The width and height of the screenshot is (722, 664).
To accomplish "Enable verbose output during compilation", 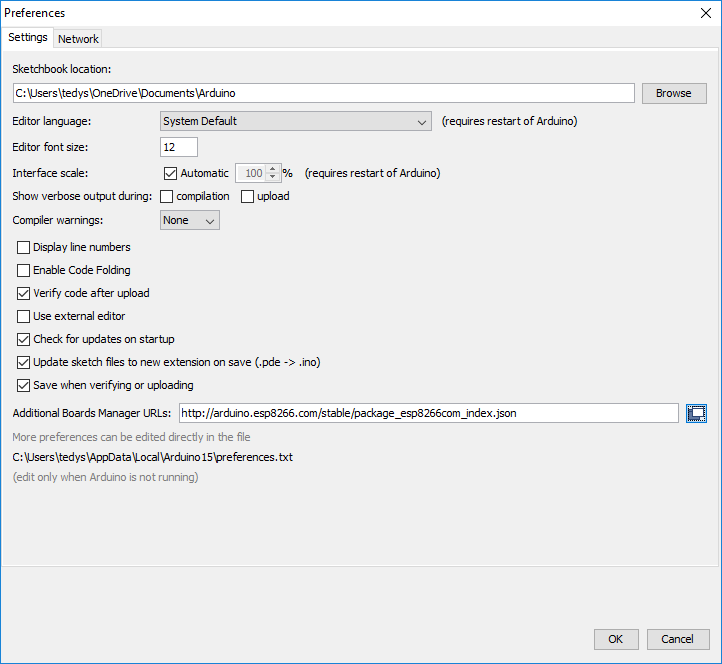I will tap(167, 196).
